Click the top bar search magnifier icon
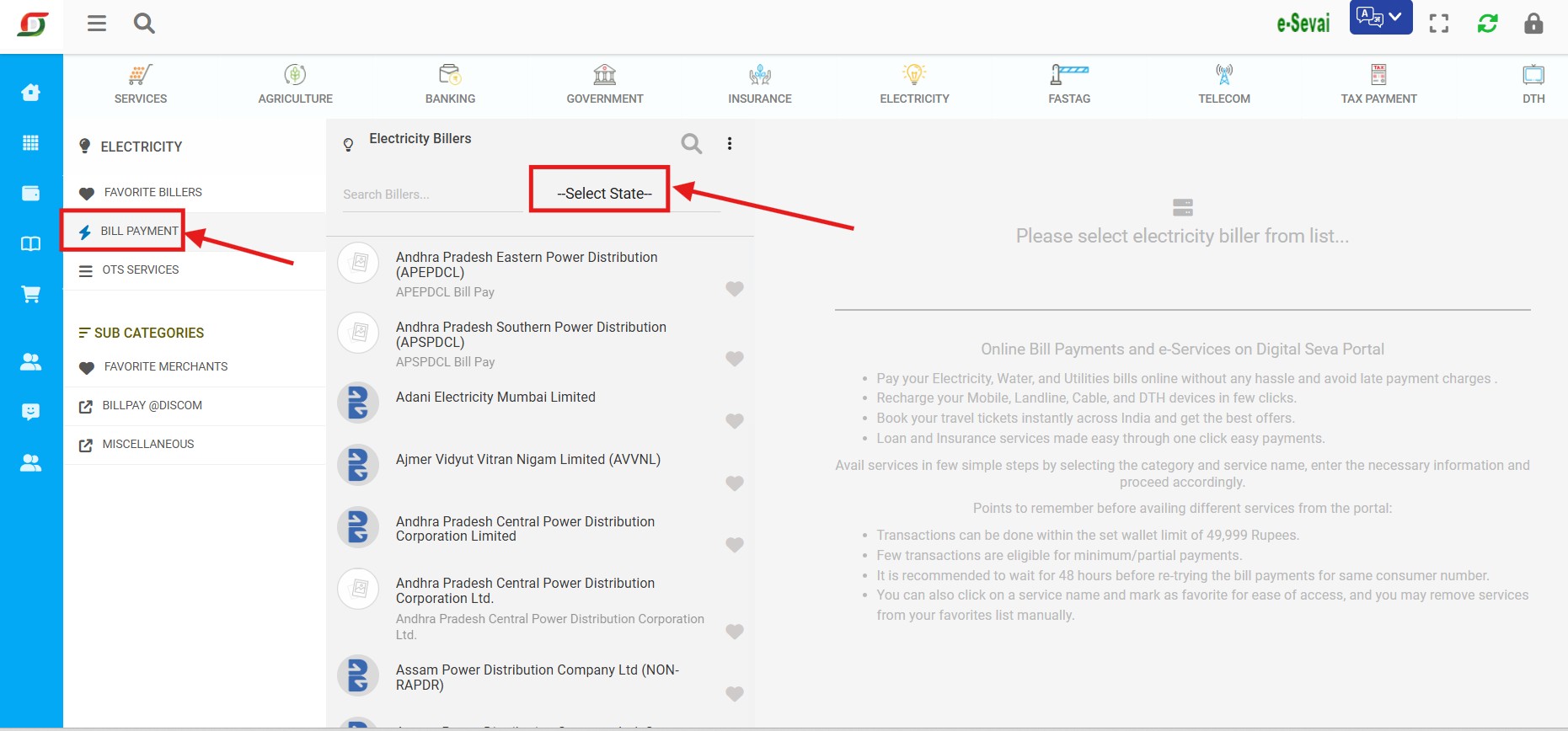The image size is (1568, 731). click(144, 24)
